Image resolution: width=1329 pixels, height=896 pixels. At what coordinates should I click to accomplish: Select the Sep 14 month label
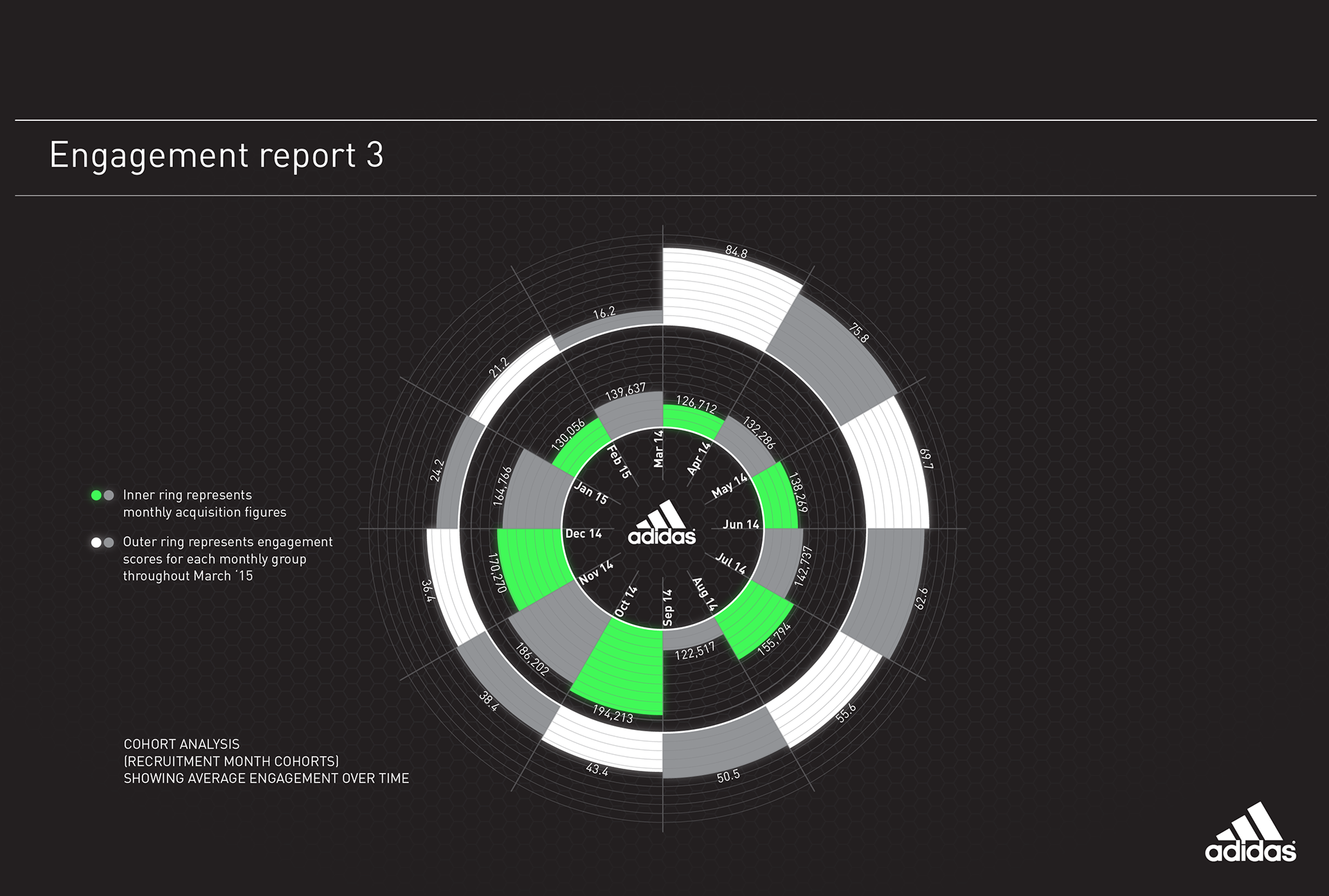(668, 607)
